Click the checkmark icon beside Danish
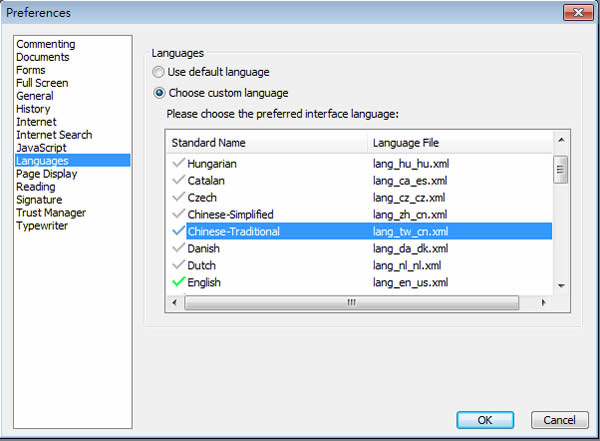 pyautogui.click(x=178, y=248)
